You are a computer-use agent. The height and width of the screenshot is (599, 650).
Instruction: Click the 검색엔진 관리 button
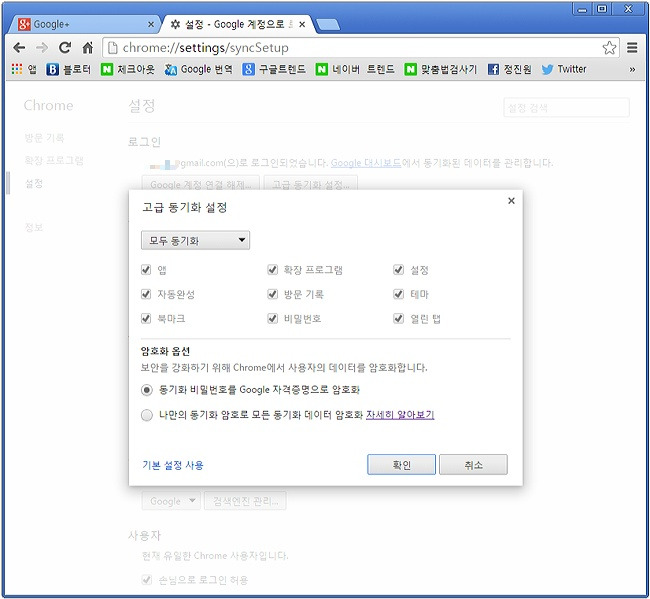tap(245, 501)
